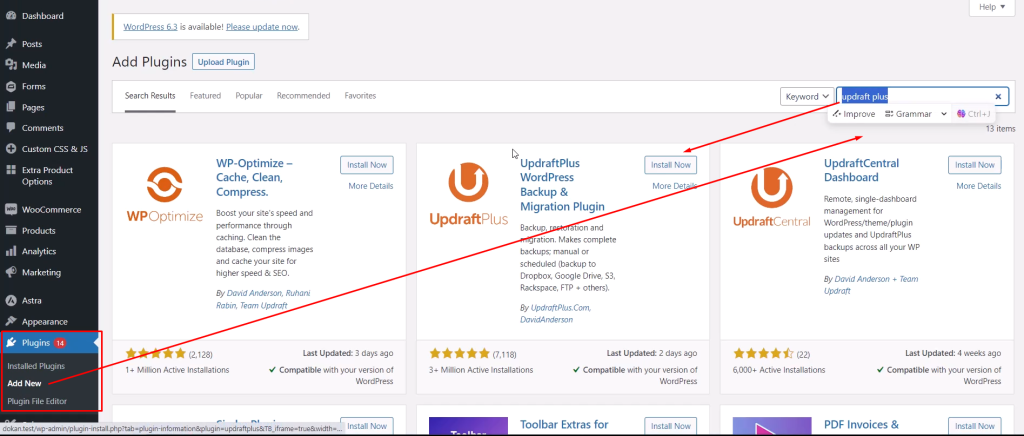The width and height of the screenshot is (1024, 436).
Task: Expand the Grammar options chevron
Action: pyautogui.click(x=943, y=114)
